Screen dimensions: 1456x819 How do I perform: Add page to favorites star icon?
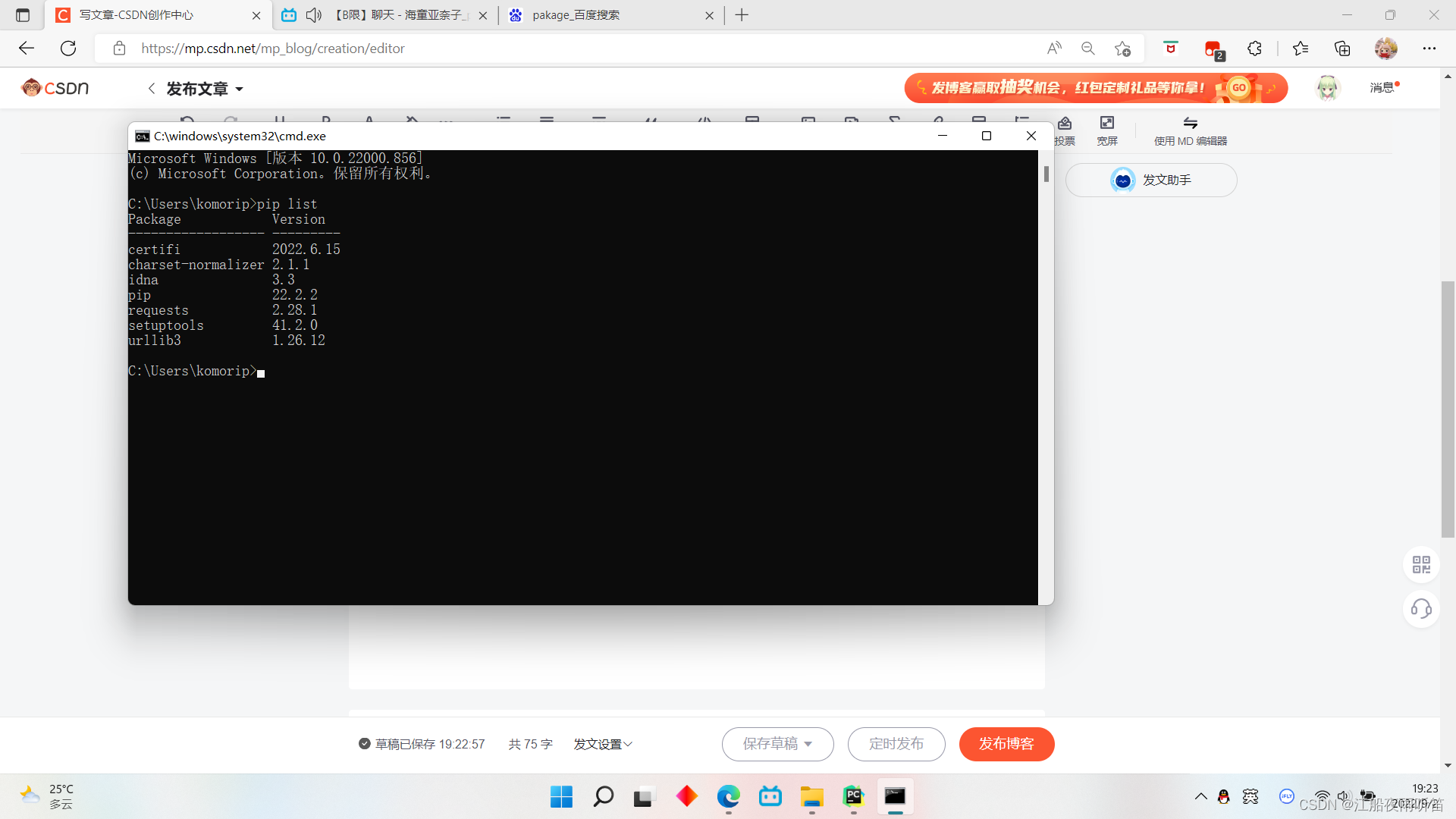[x=1122, y=49]
